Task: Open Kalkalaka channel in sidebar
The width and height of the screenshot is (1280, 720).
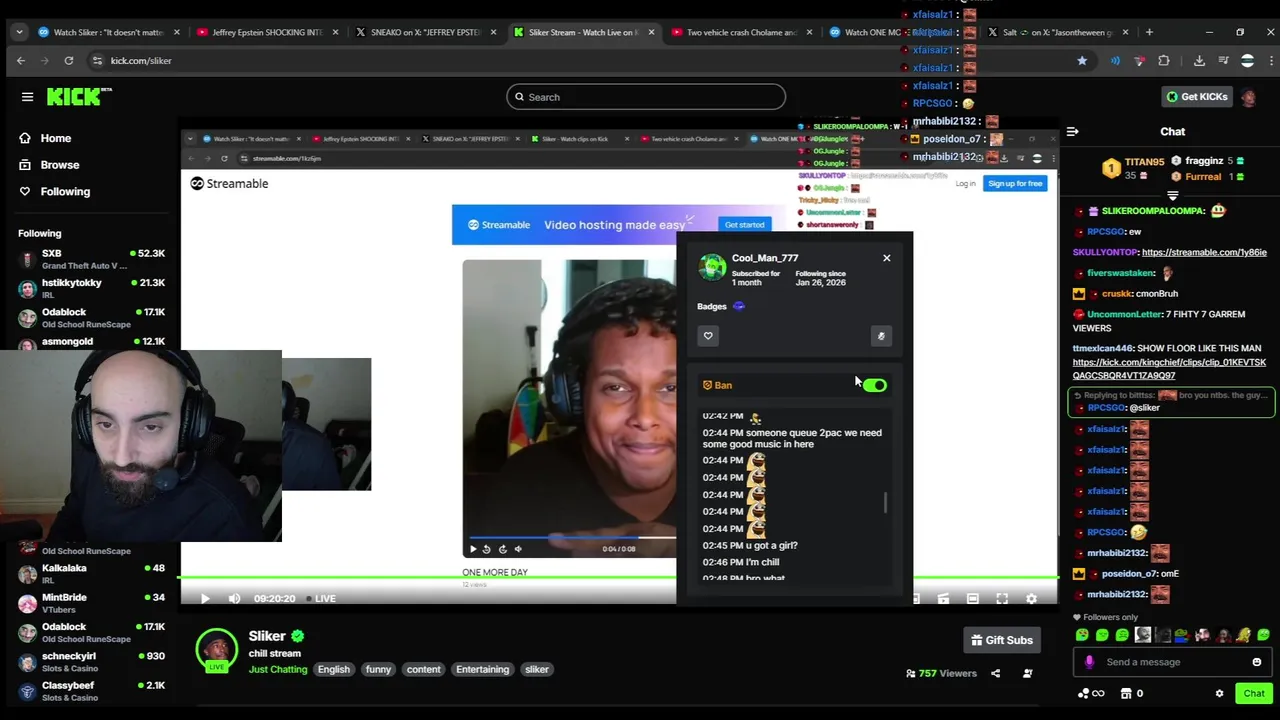Action: (x=92, y=573)
